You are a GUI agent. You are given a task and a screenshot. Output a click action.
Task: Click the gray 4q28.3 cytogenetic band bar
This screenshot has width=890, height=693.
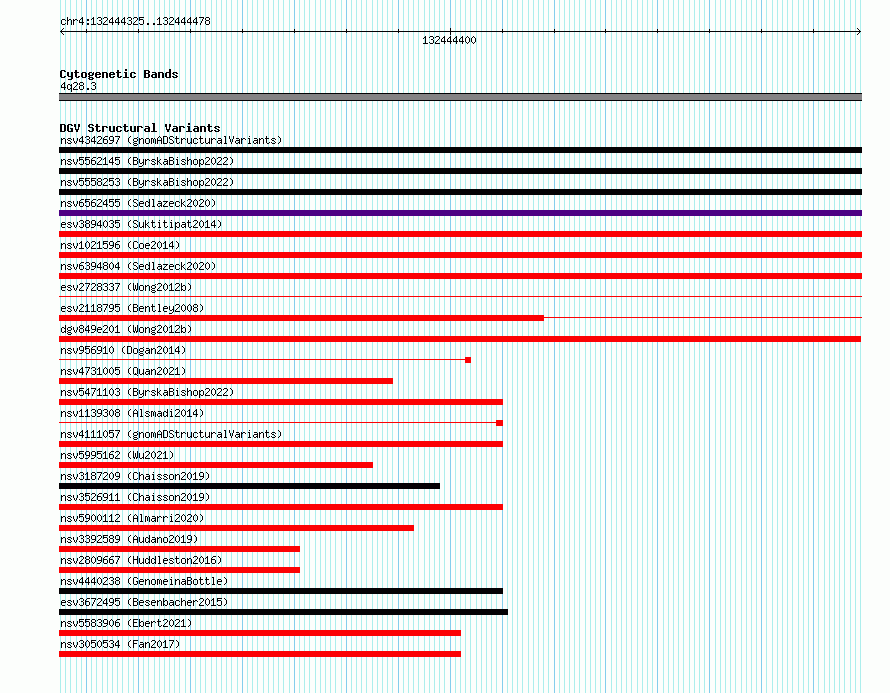(460, 97)
